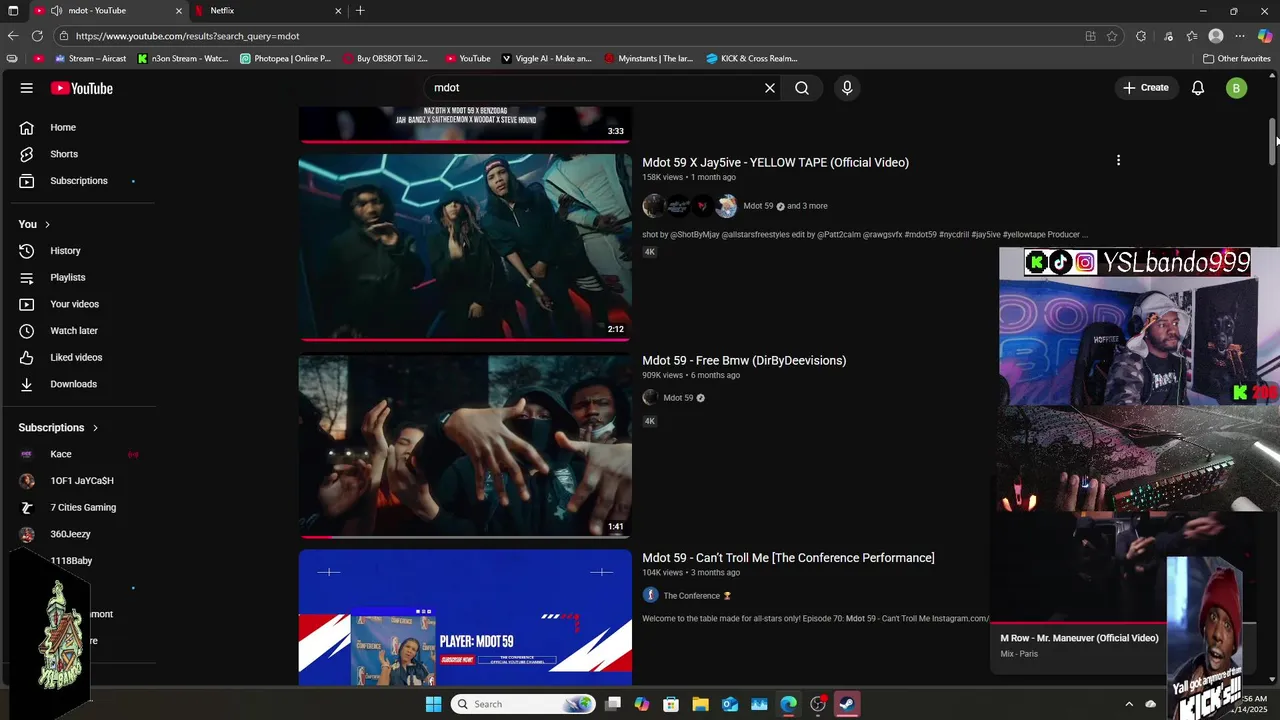Expand the Subscriptions section header
Screen dimensions: 1280x720
coord(58,428)
